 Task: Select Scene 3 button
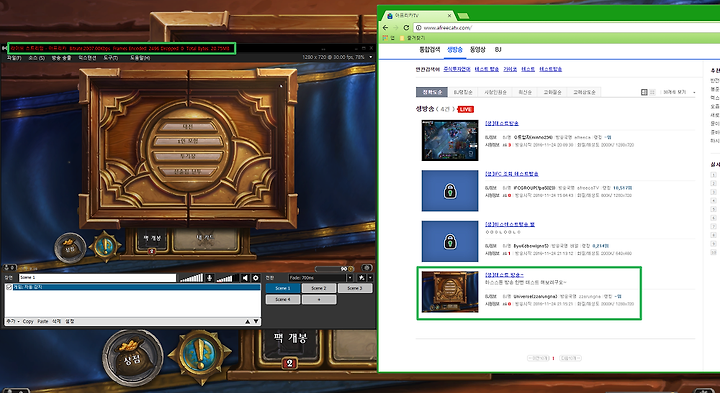355,288
